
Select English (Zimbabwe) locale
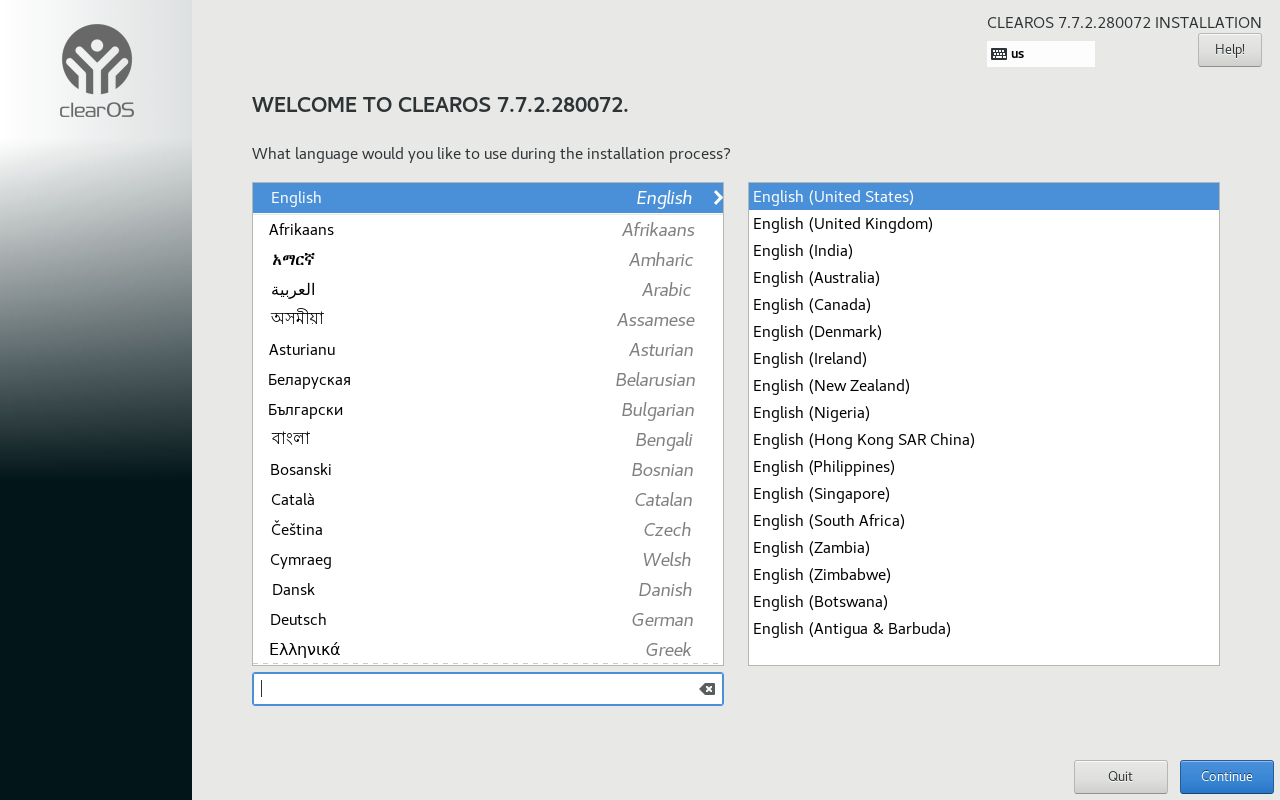984,575
